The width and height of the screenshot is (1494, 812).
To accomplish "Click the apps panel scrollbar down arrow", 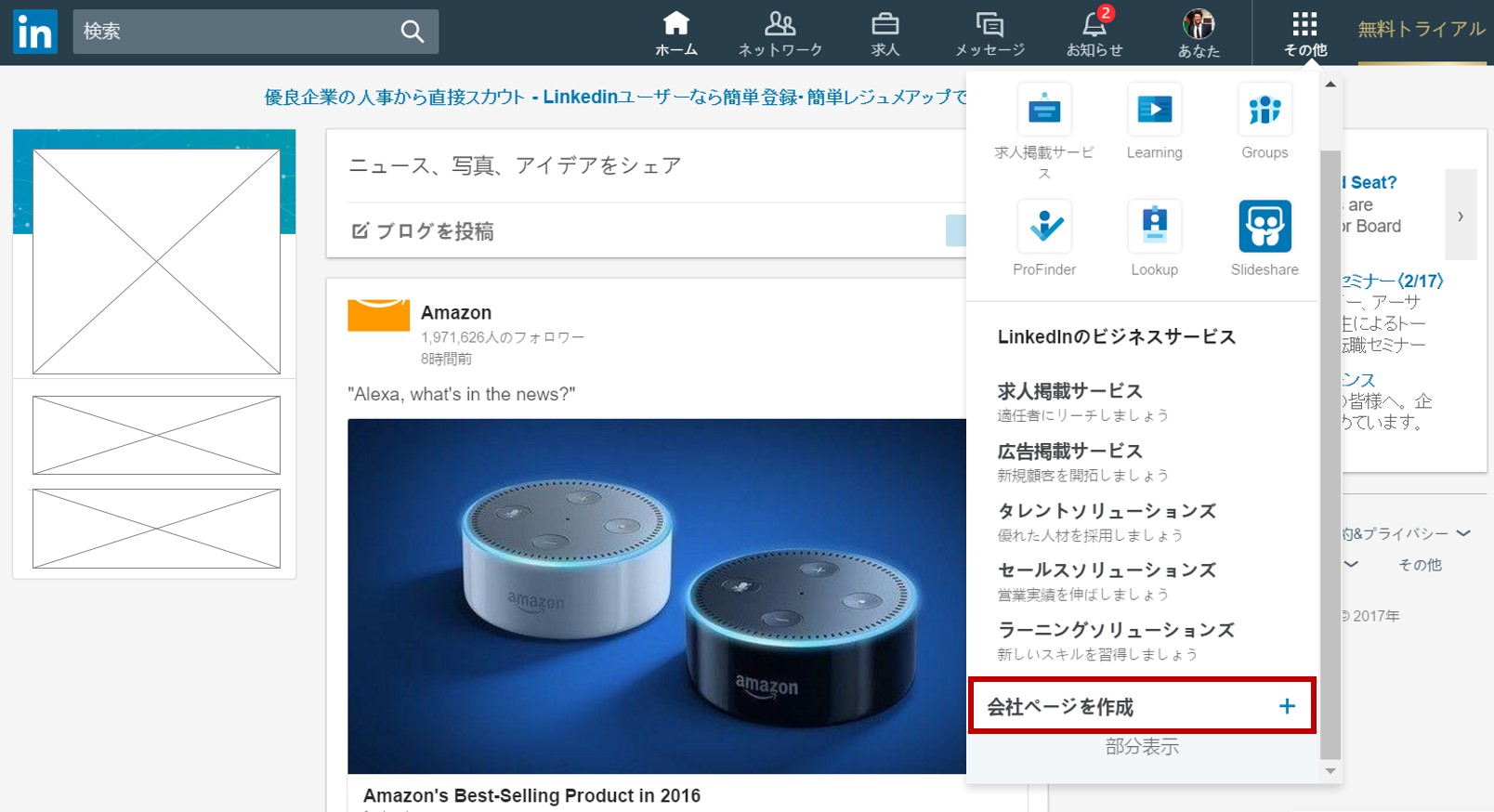I will pyautogui.click(x=1330, y=770).
